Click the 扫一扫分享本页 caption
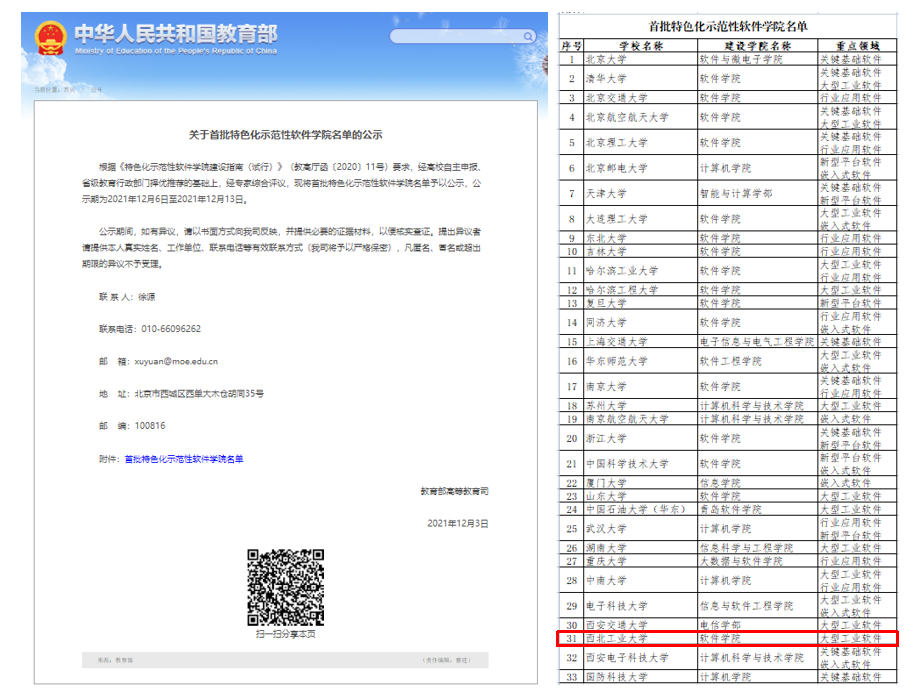The width and height of the screenshot is (923, 691). [x=286, y=635]
